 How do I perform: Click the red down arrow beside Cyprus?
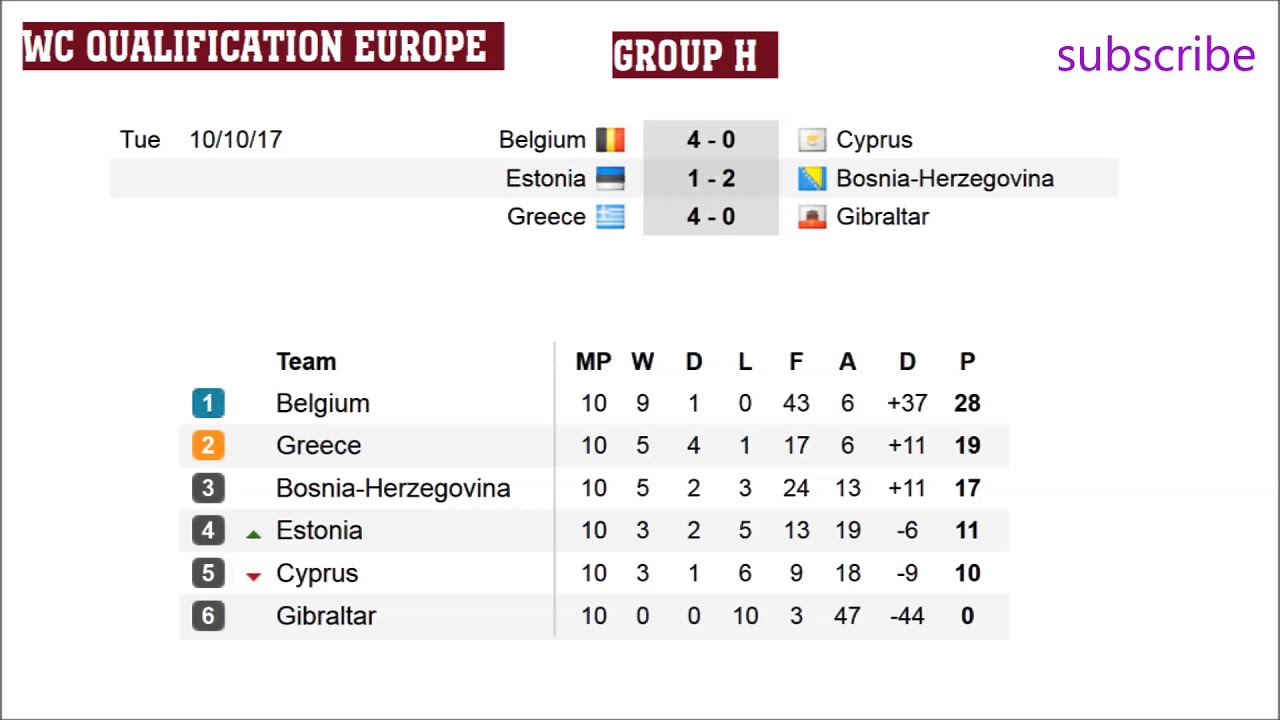pos(253,576)
